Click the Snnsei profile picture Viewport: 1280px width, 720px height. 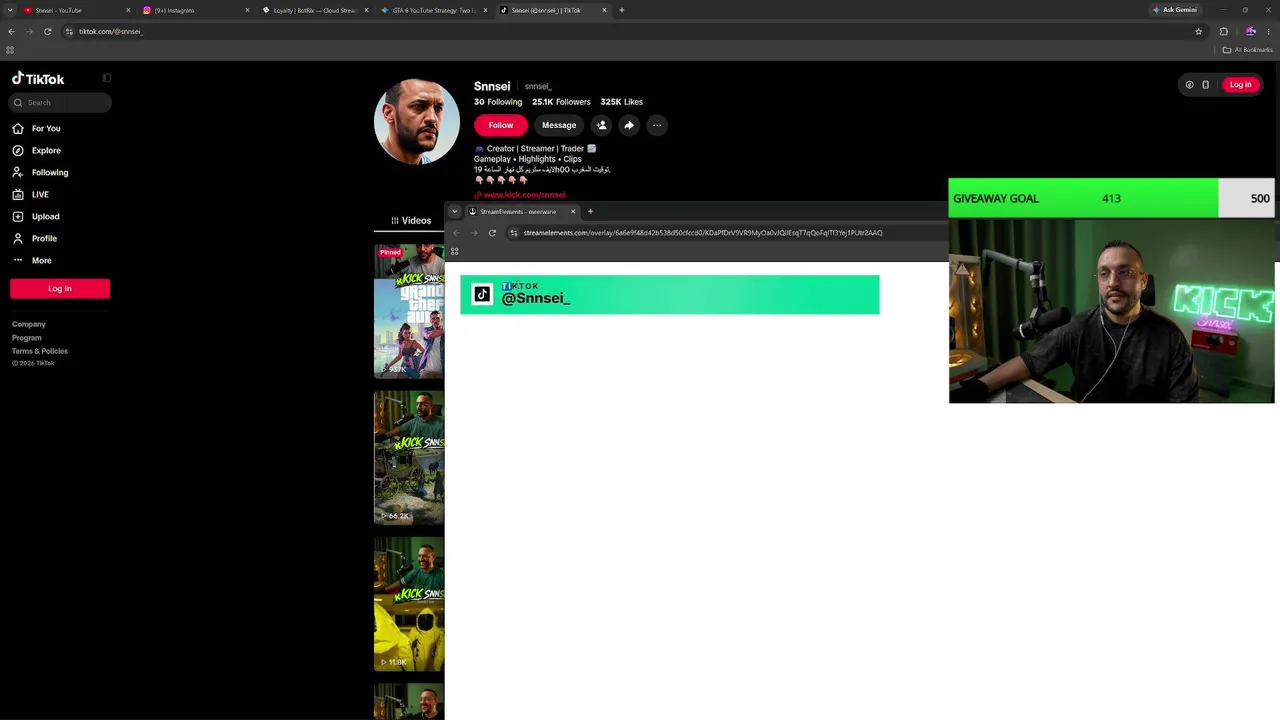[417, 121]
